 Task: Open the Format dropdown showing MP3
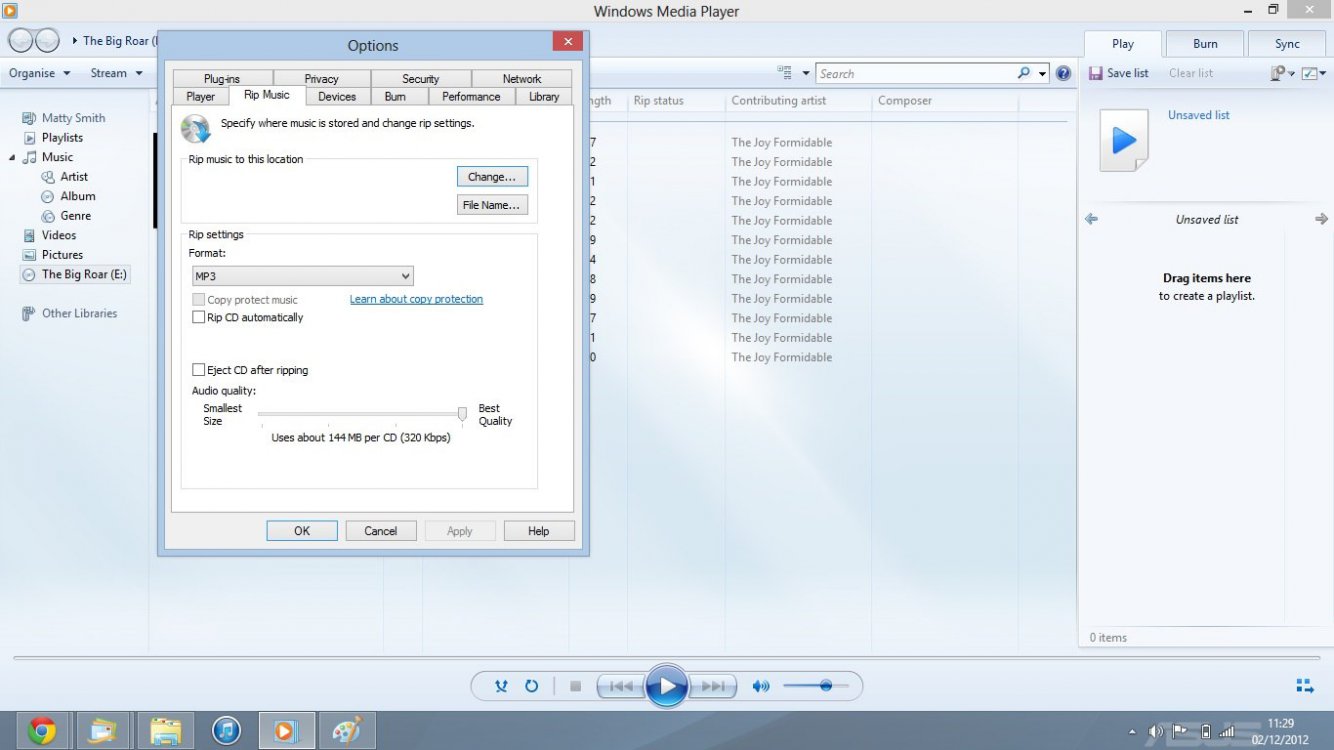(x=302, y=275)
